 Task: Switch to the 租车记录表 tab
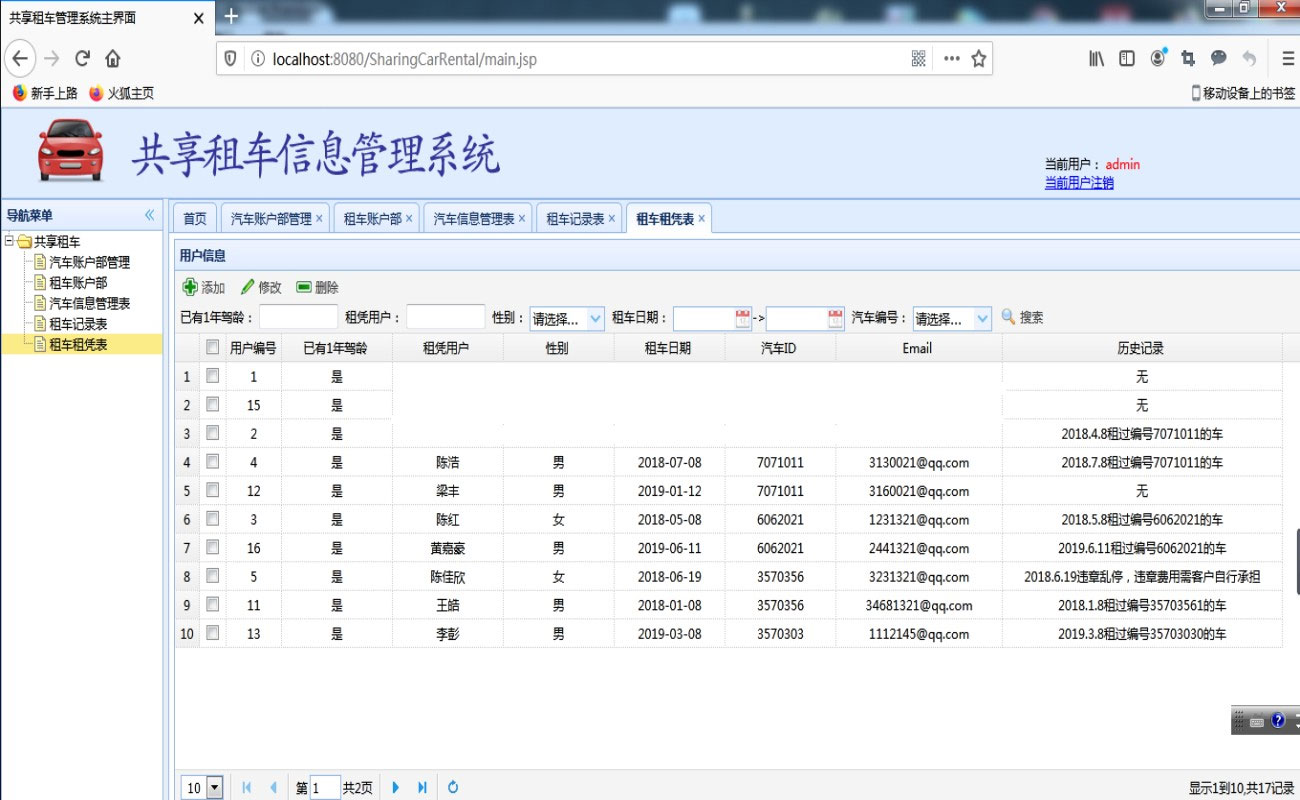[x=575, y=217]
